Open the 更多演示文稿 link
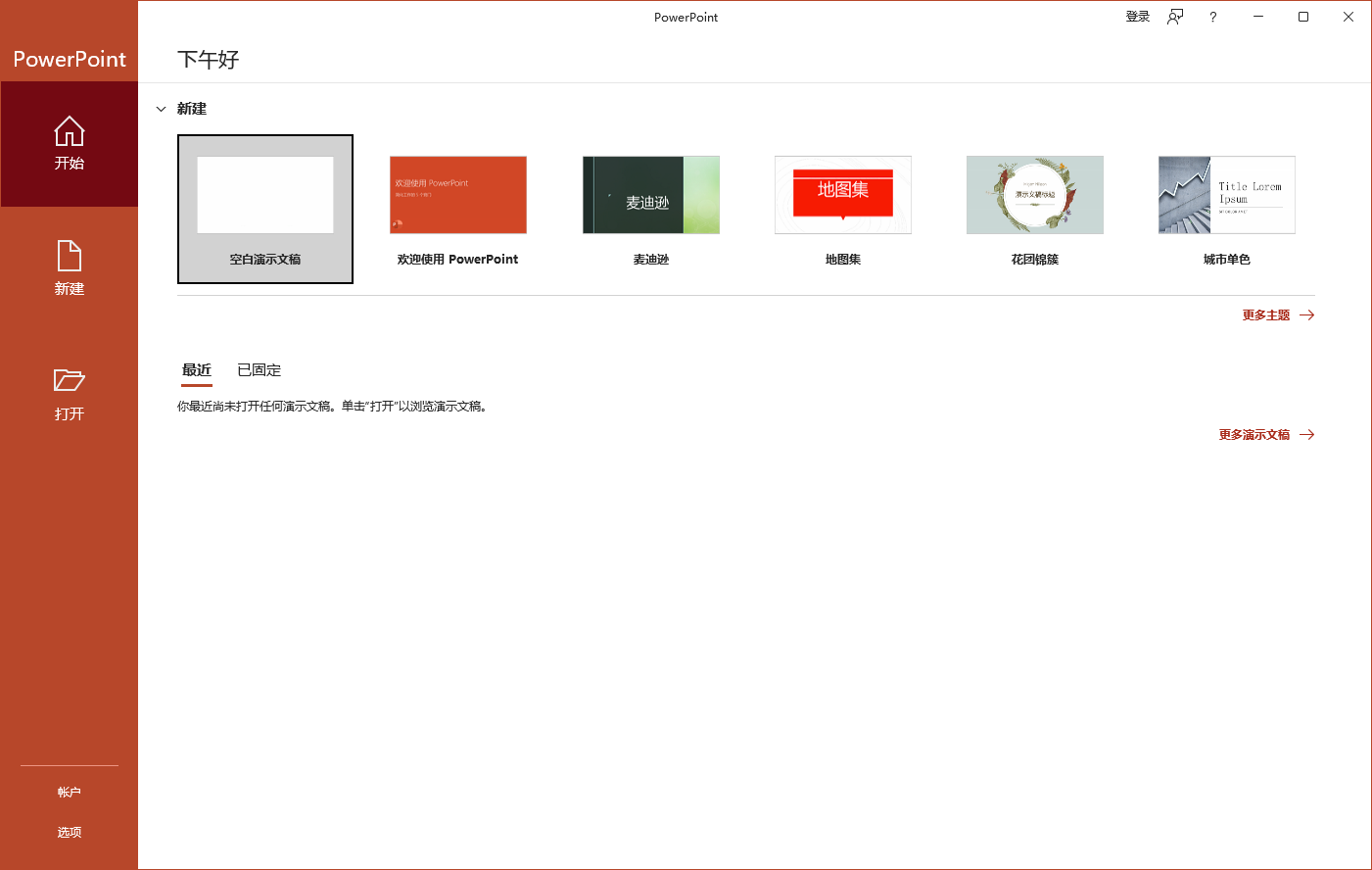 click(x=1254, y=435)
